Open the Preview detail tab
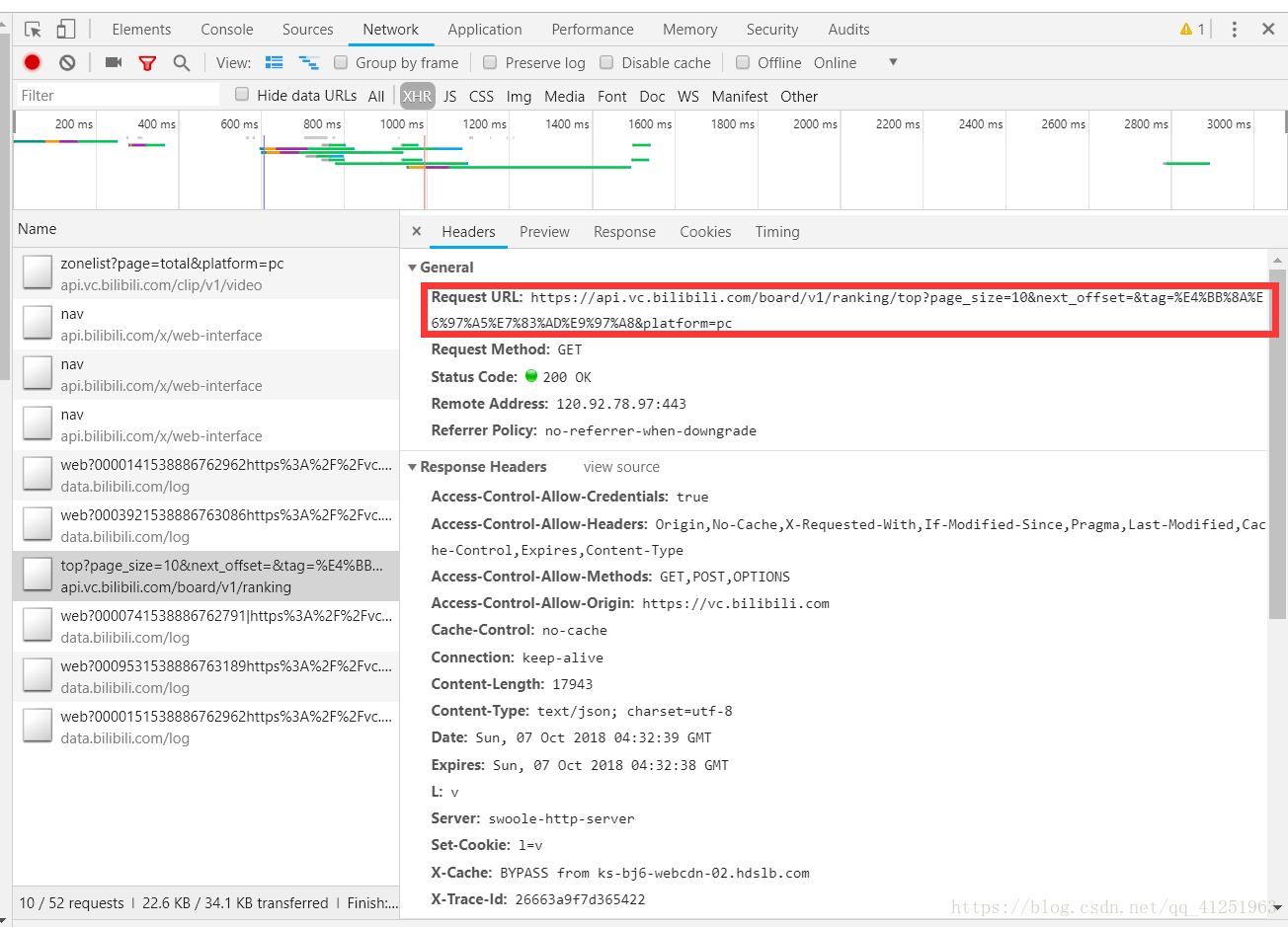This screenshot has width=1288, height=927. pos(544,232)
